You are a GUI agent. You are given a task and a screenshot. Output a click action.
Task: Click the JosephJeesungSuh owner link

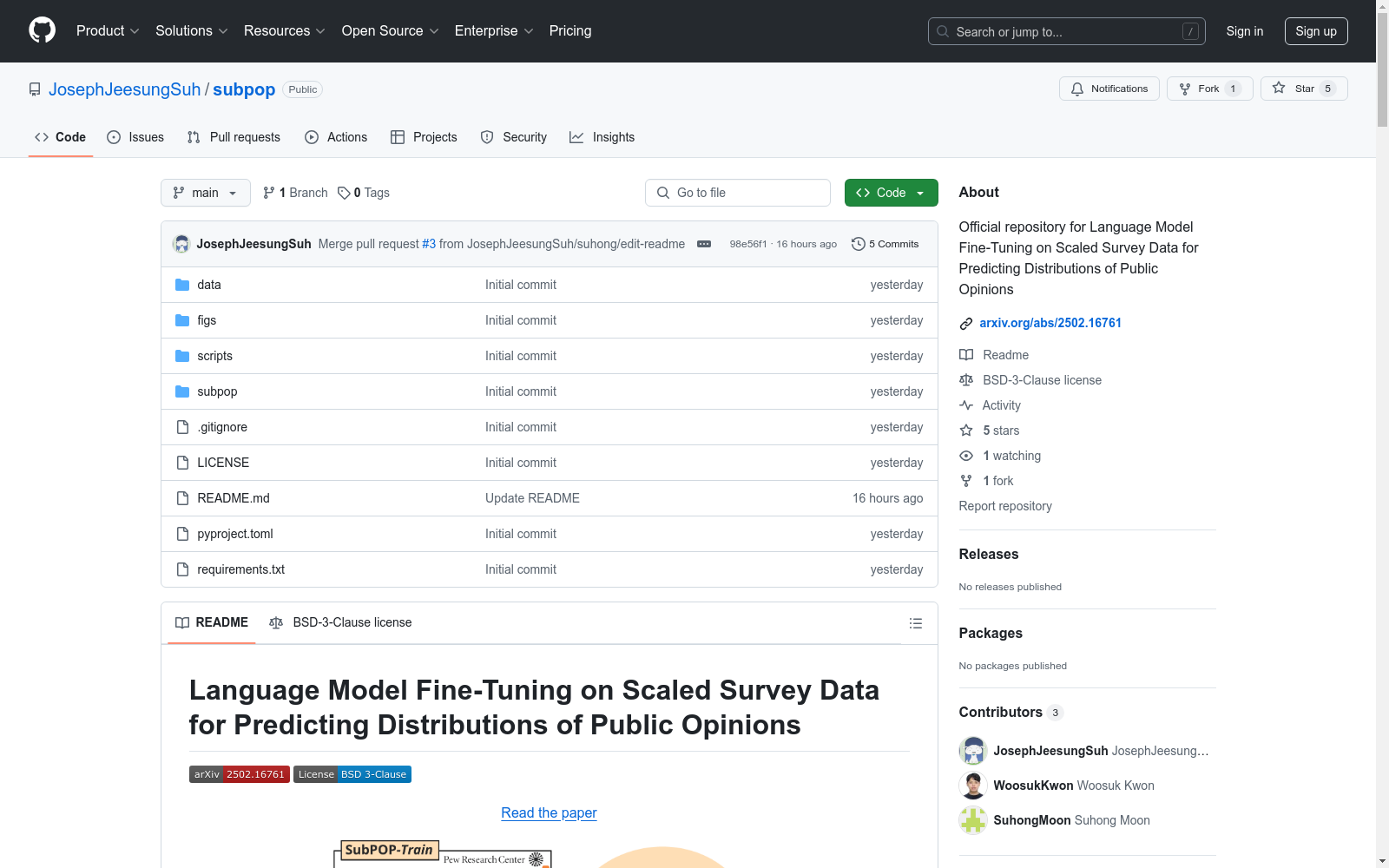(125, 89)
